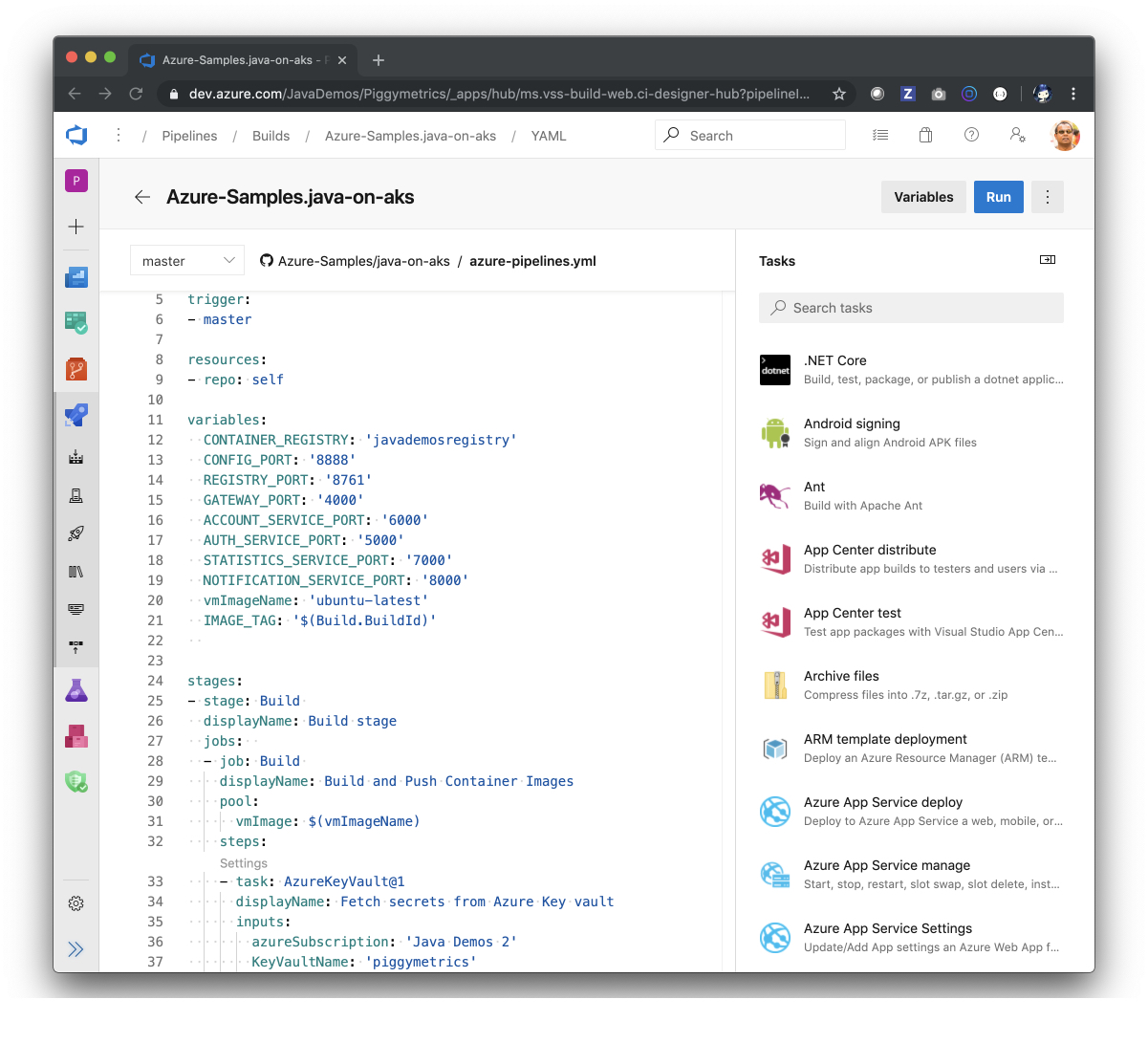Go back using arrow beside pipeline title
This screenshot has height=1043, width=1148.
pos(142,197)
